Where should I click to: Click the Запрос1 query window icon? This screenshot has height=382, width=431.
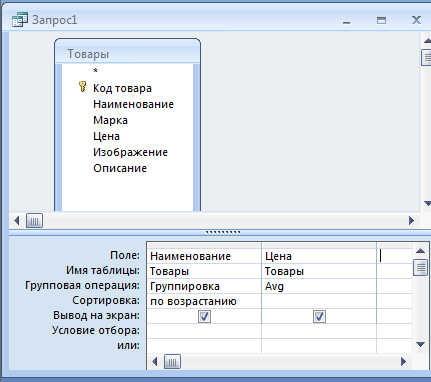pyautogui.click(x=20, y=20)
